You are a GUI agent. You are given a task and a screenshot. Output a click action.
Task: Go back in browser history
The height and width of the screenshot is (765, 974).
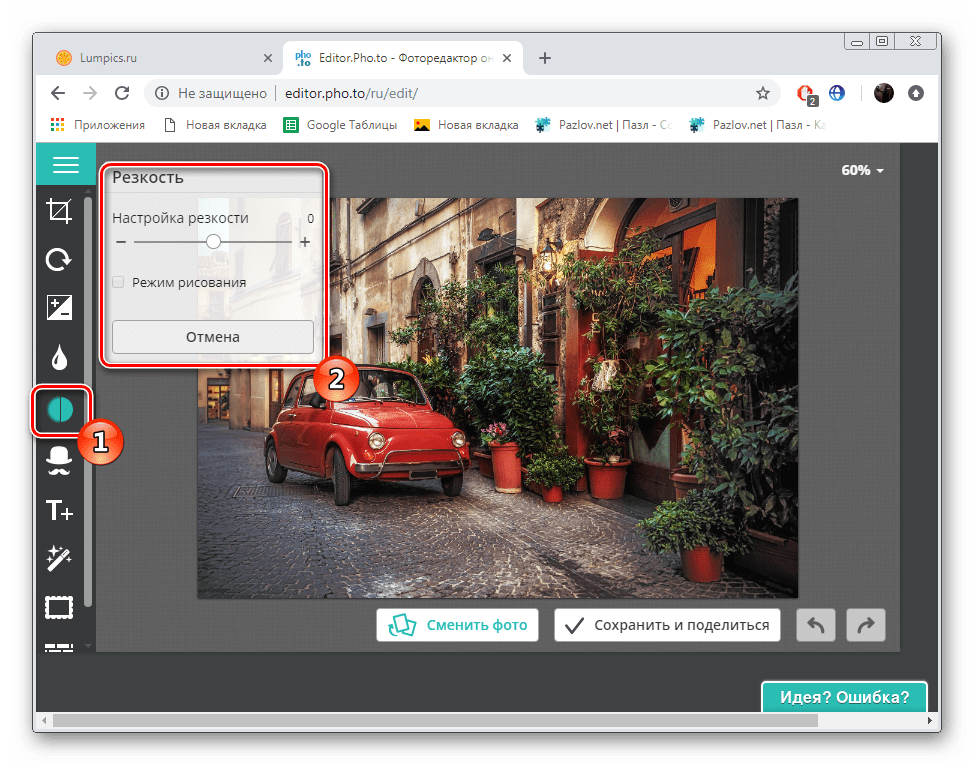pos(58,93)
